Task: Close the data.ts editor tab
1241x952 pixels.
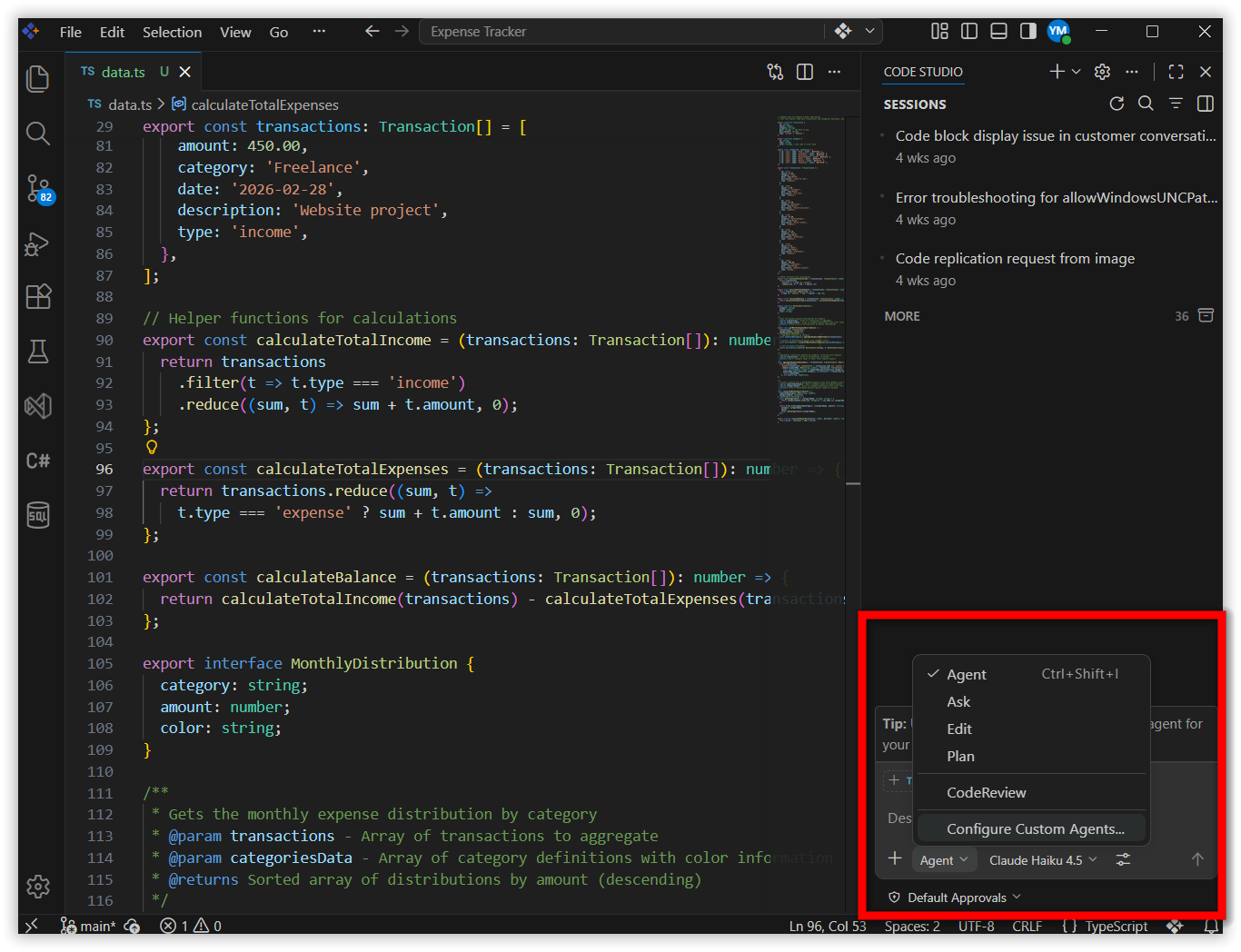Action: pyautogui.click(x=184, y=72)
